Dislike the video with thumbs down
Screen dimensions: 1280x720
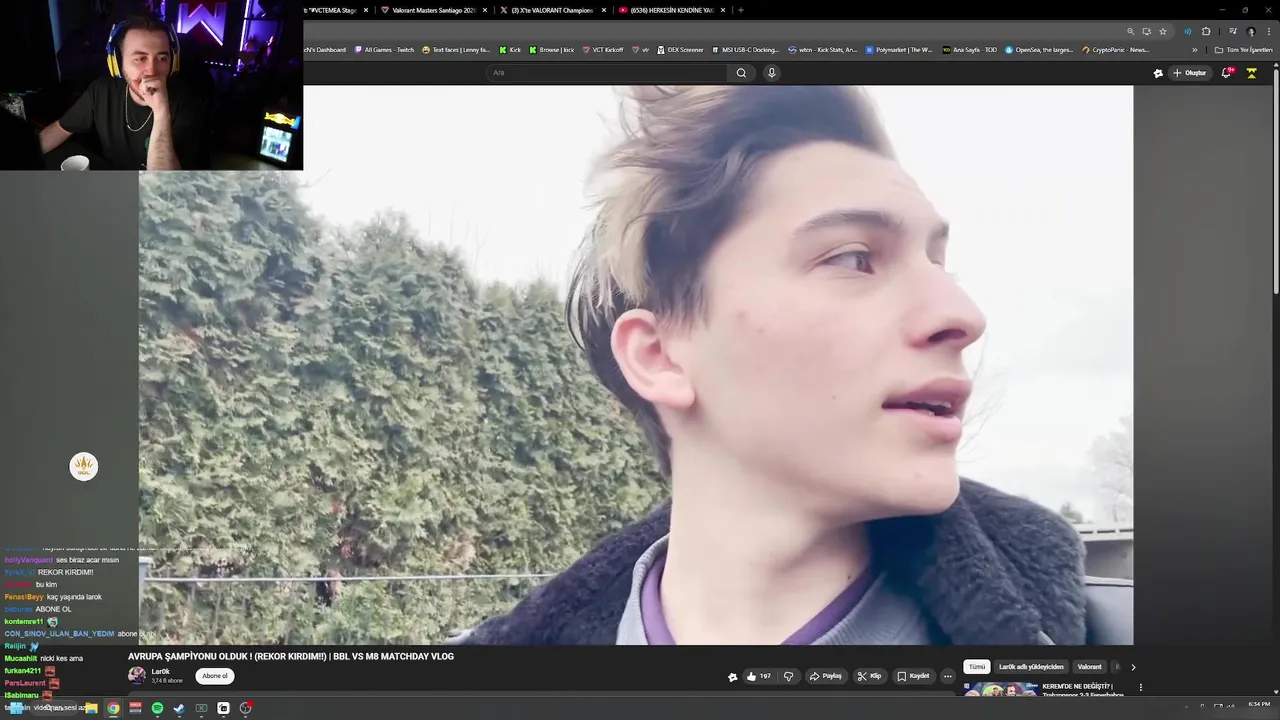788,676
